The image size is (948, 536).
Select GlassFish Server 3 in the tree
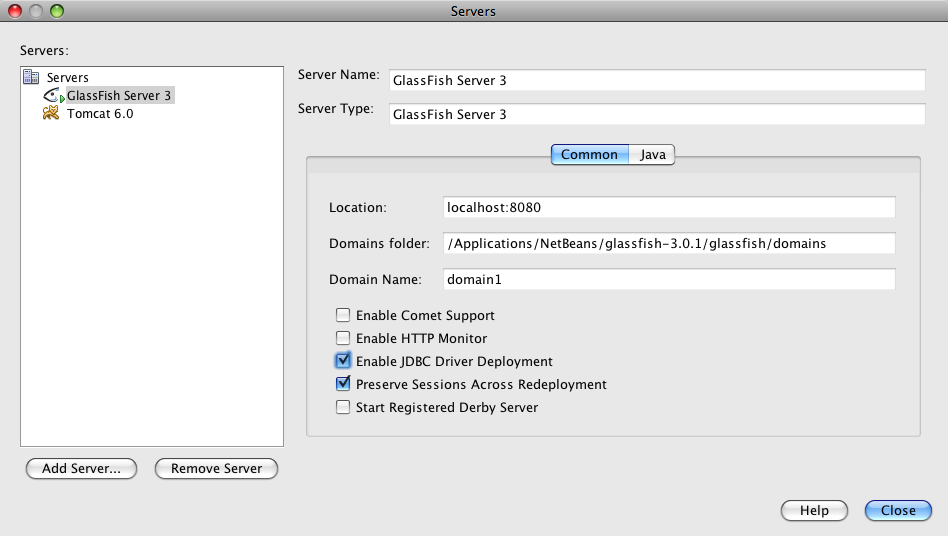(x=119, y=96)
